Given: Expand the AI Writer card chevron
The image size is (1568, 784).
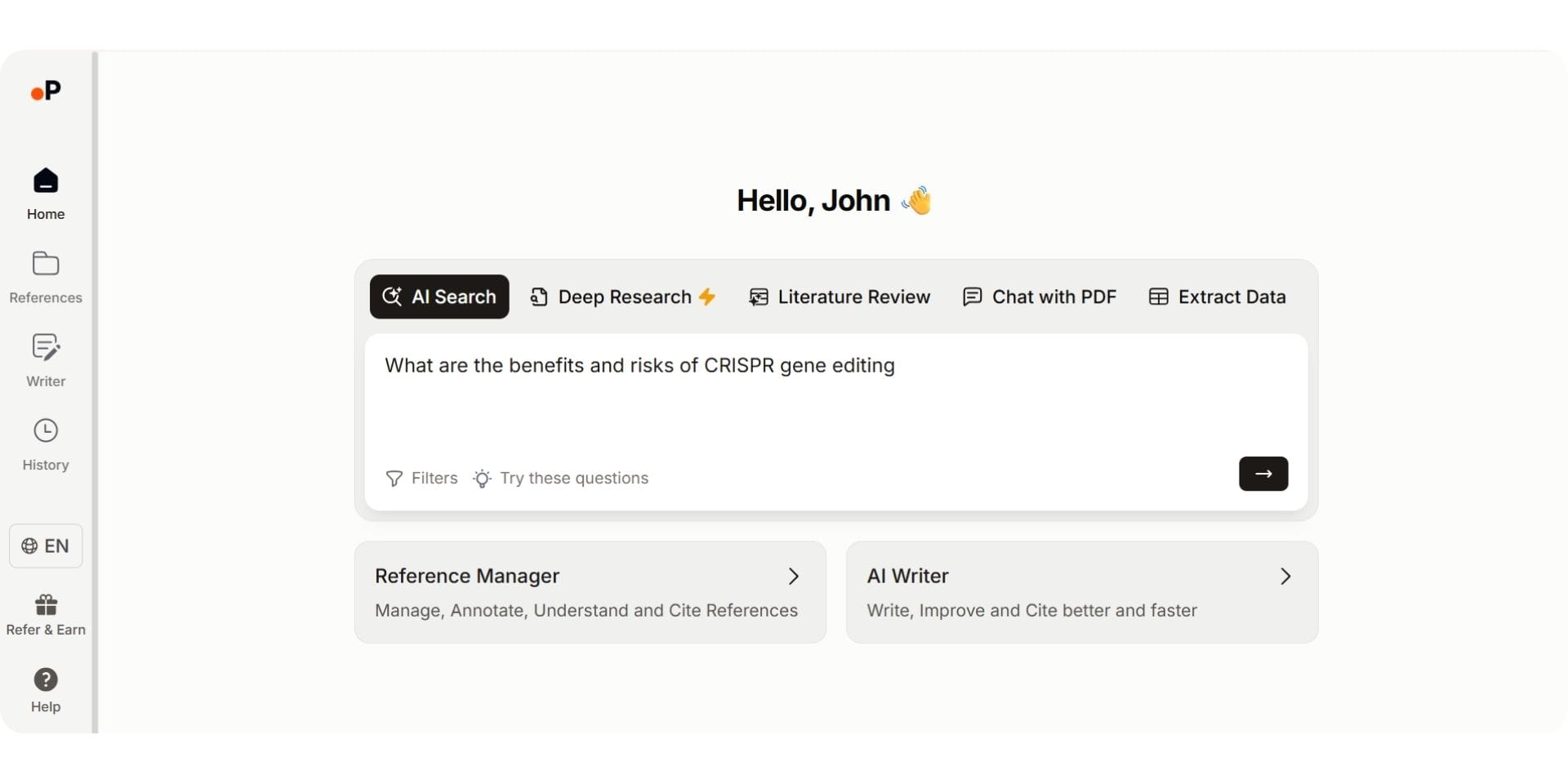Looking at the screenshot, I should click(x=1284, y=576).
